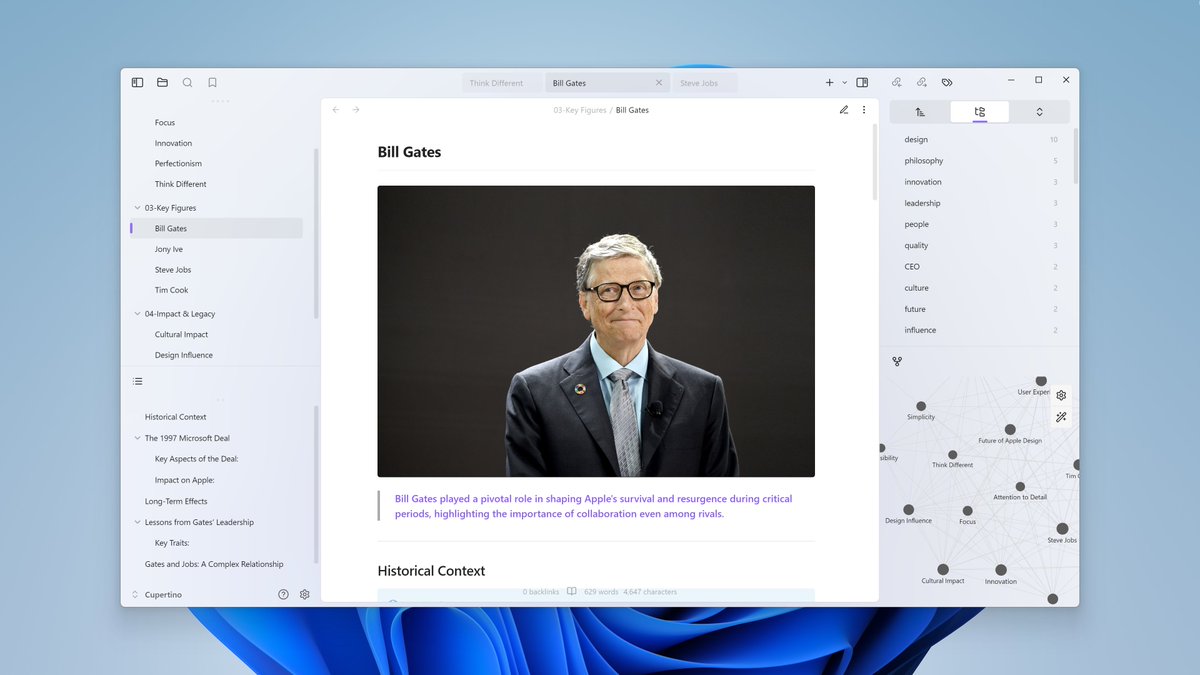
Task: Open the backlinks pane icon
Action: click(897, 83)
